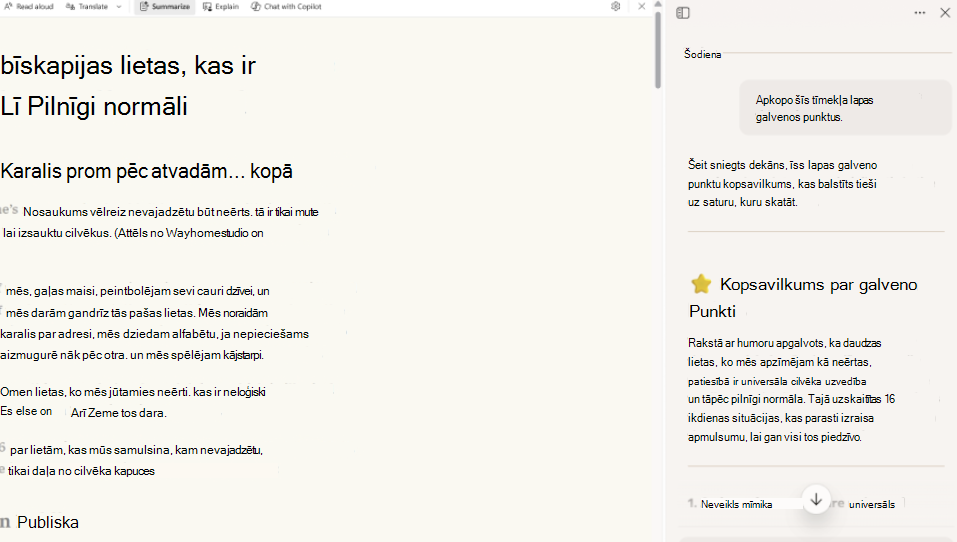Screen dimensions: 957x542
Task: Click the line 'tikai daļa no cilvēka kapuces'
Action: (81, 471)
